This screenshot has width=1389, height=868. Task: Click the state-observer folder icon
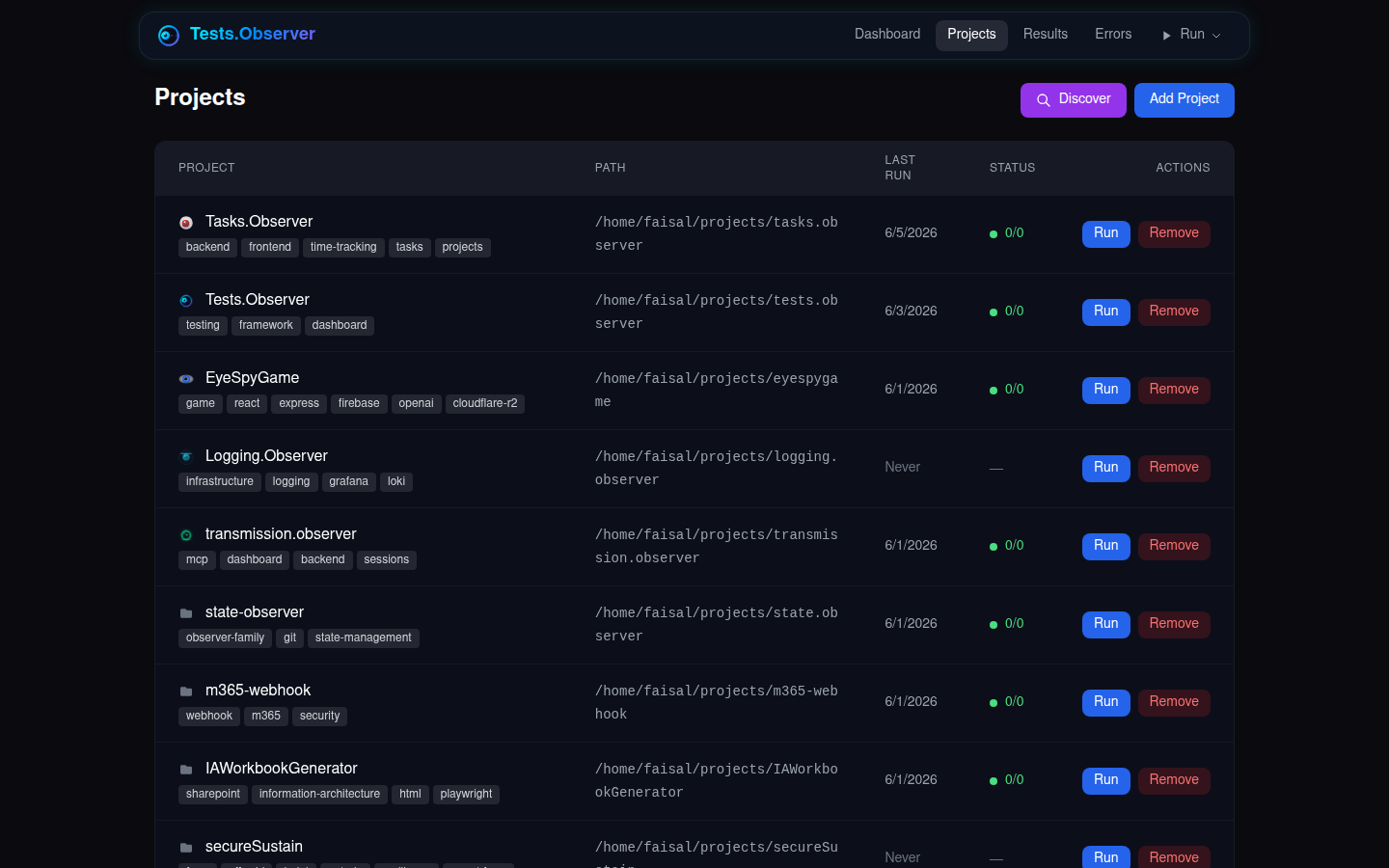[x=186, y=613]
